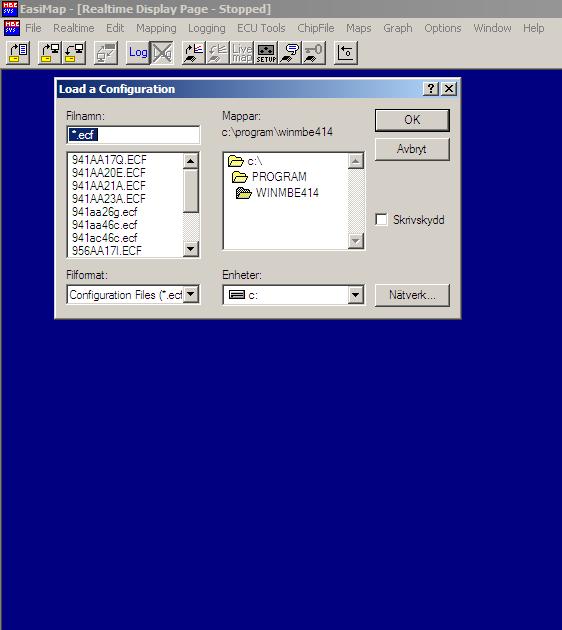562x630 pixels.
Task: Open the Window menu
Action: point(492,28)
